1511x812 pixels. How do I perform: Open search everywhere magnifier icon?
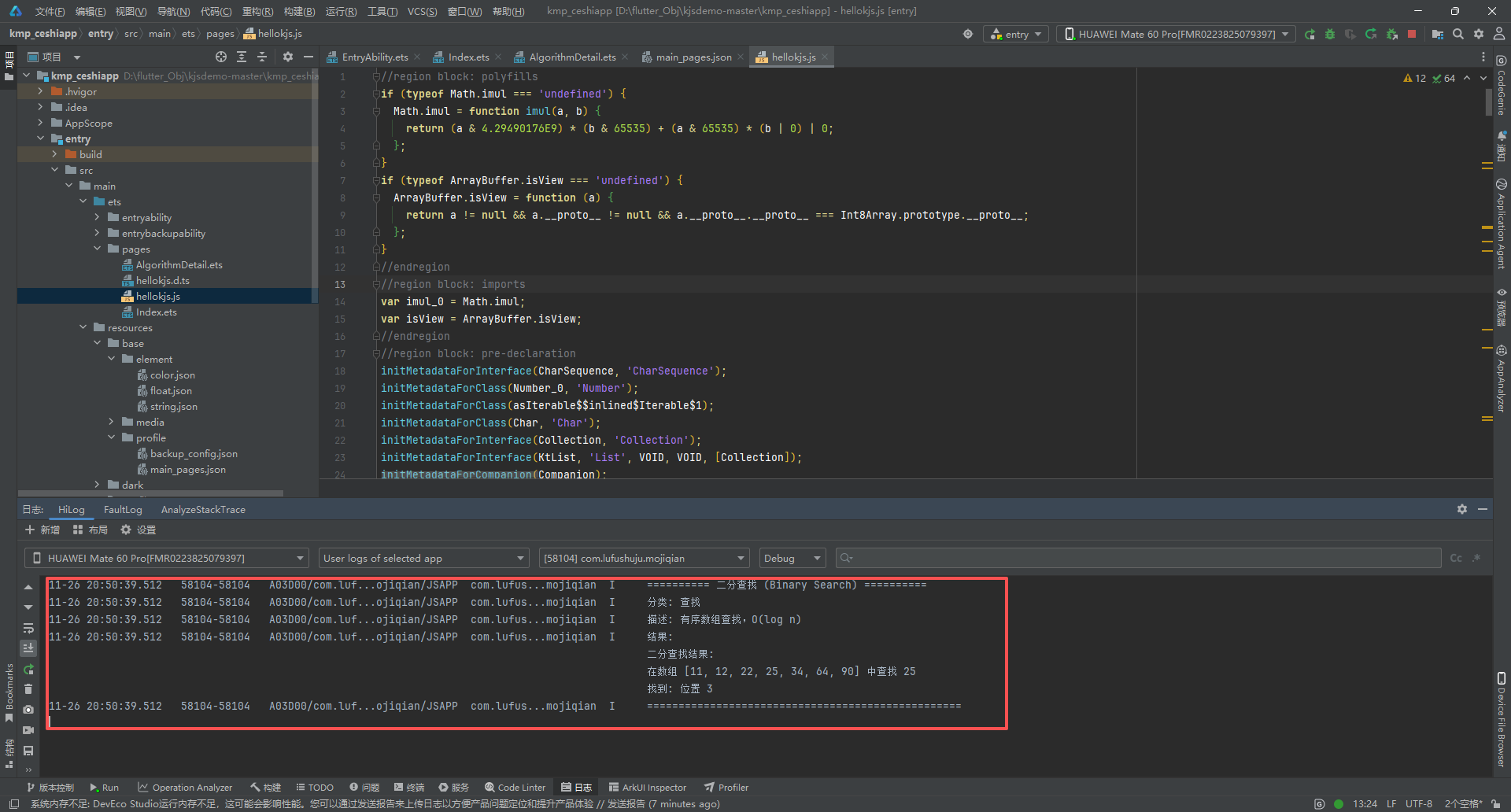pyautogui.click(x=1458, y=35)
